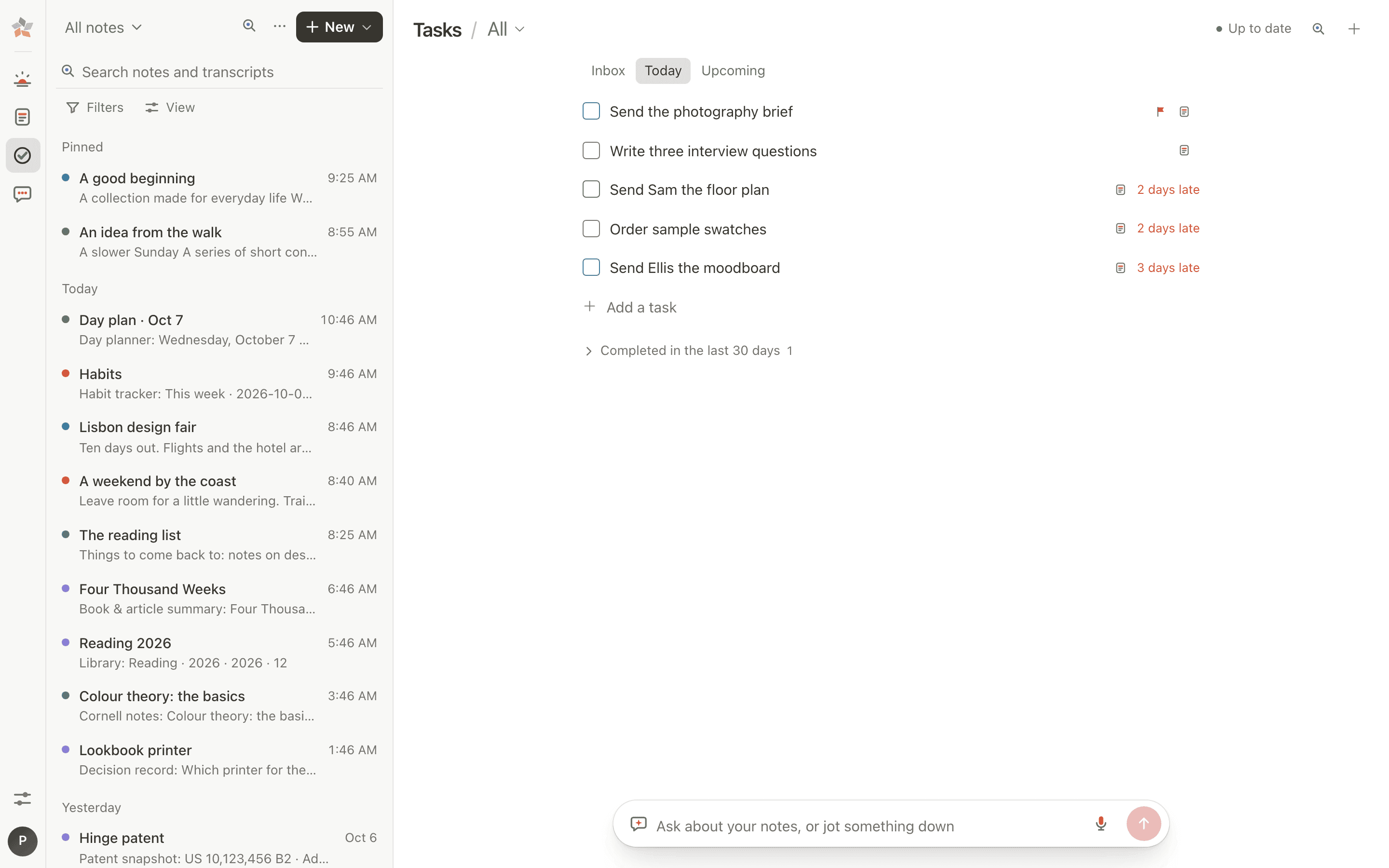Click the Search notes and transcripts field
Viewport: 1389px width, 868px height.
pyautogui.click(x=219, y=72)
